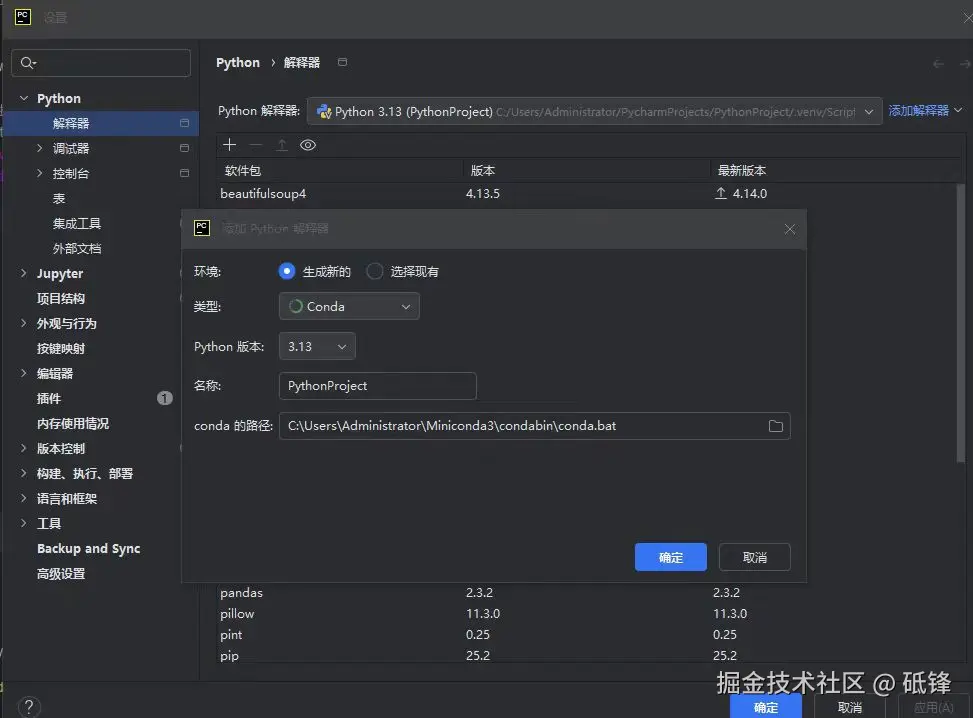Expand the 构建、执行、部署 tree node
The height and width of the screenshot is (718, 973).
(x=24, y=473)
